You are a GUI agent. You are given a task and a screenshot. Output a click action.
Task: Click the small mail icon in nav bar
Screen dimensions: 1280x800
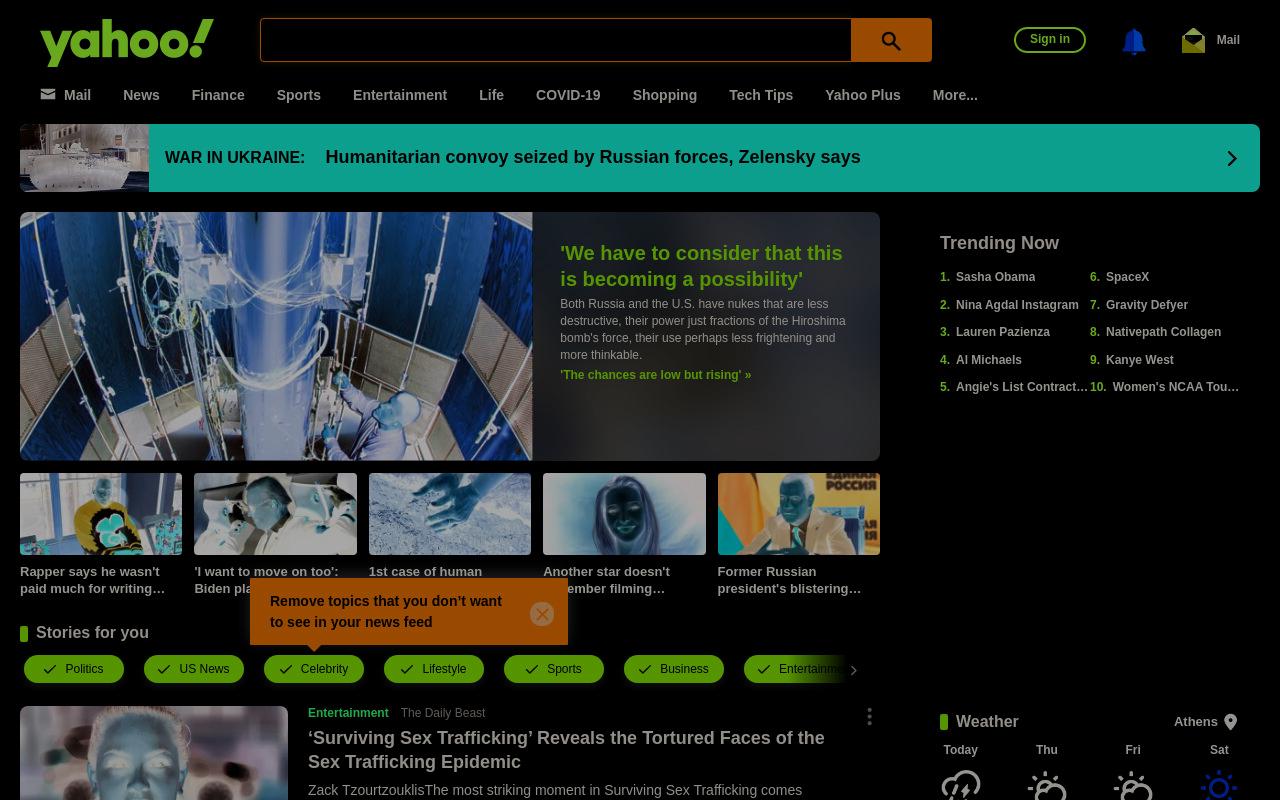click(48, 94)
